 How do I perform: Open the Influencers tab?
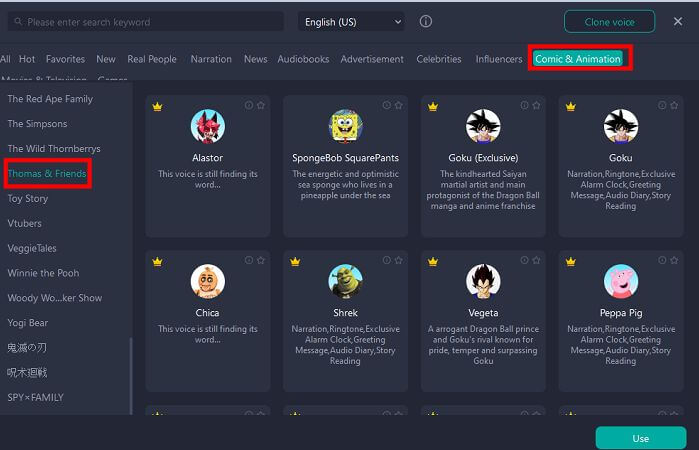(x=499, y=59)
